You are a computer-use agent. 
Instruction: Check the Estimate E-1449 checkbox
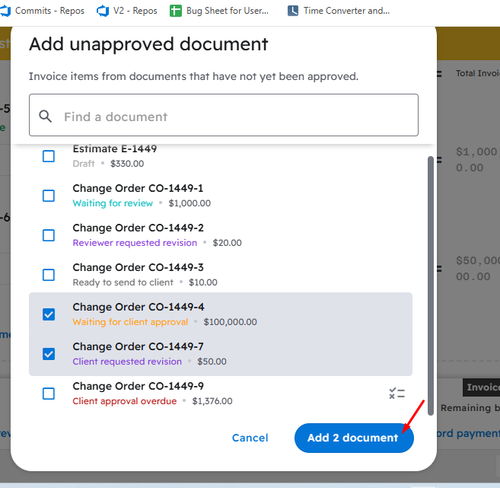tap(49, 156)
